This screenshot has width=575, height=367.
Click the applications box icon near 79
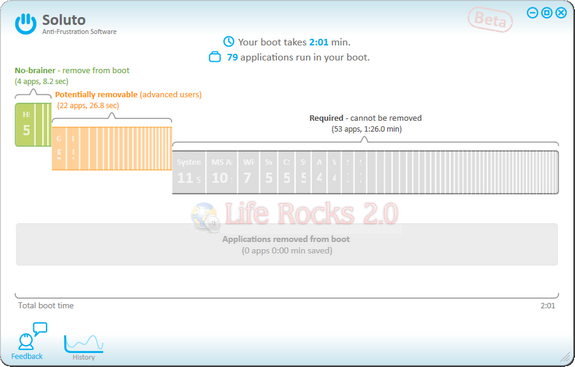(215, 57)
